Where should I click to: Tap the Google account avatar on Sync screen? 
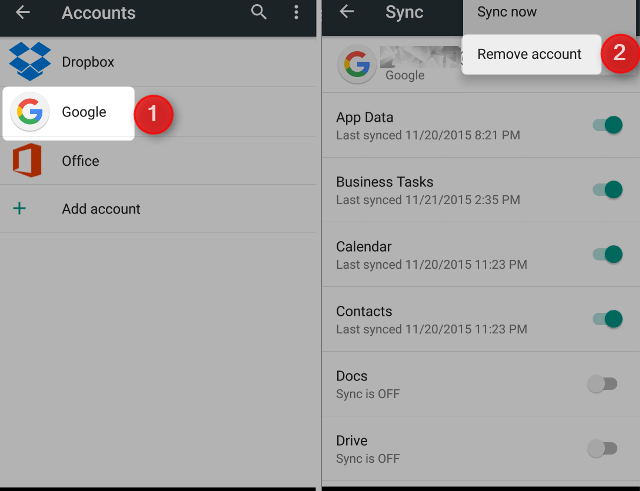[356, 65]
